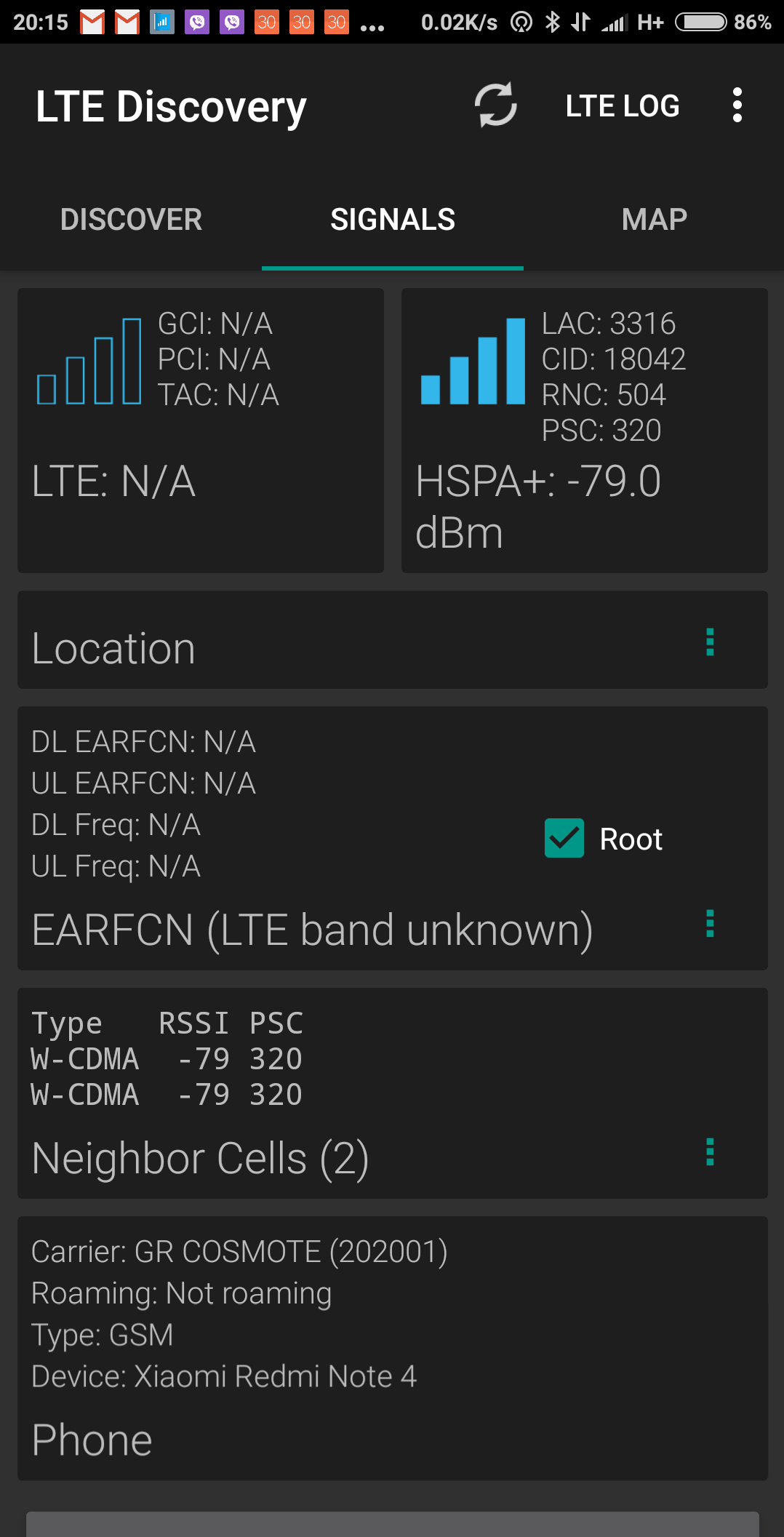Tap the orange calendar 30 notification icon
The width and height of the screenshot is (784, 1537).
click(x=267, y=23)
